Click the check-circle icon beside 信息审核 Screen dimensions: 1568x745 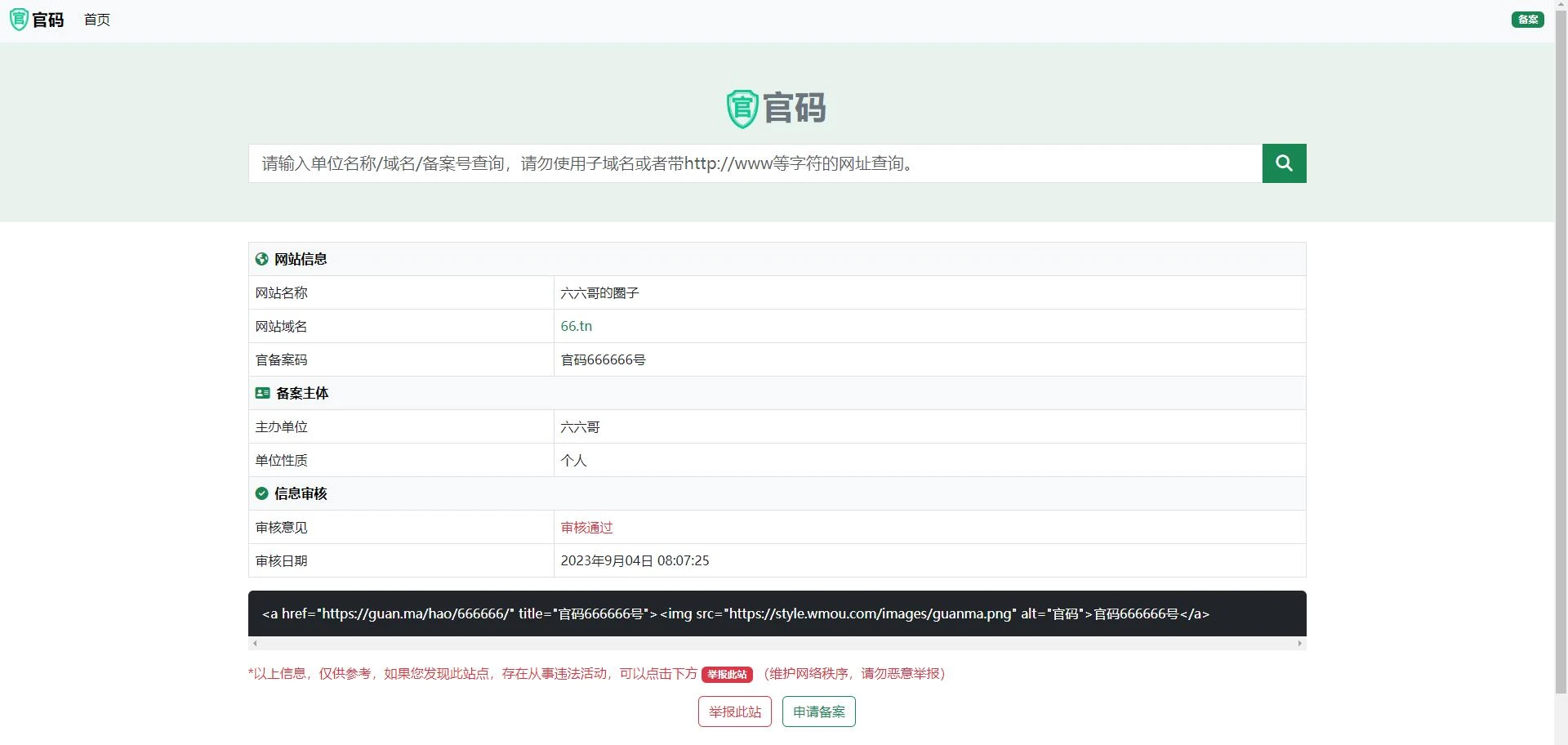pyautogui.click(x=261, y=493)
